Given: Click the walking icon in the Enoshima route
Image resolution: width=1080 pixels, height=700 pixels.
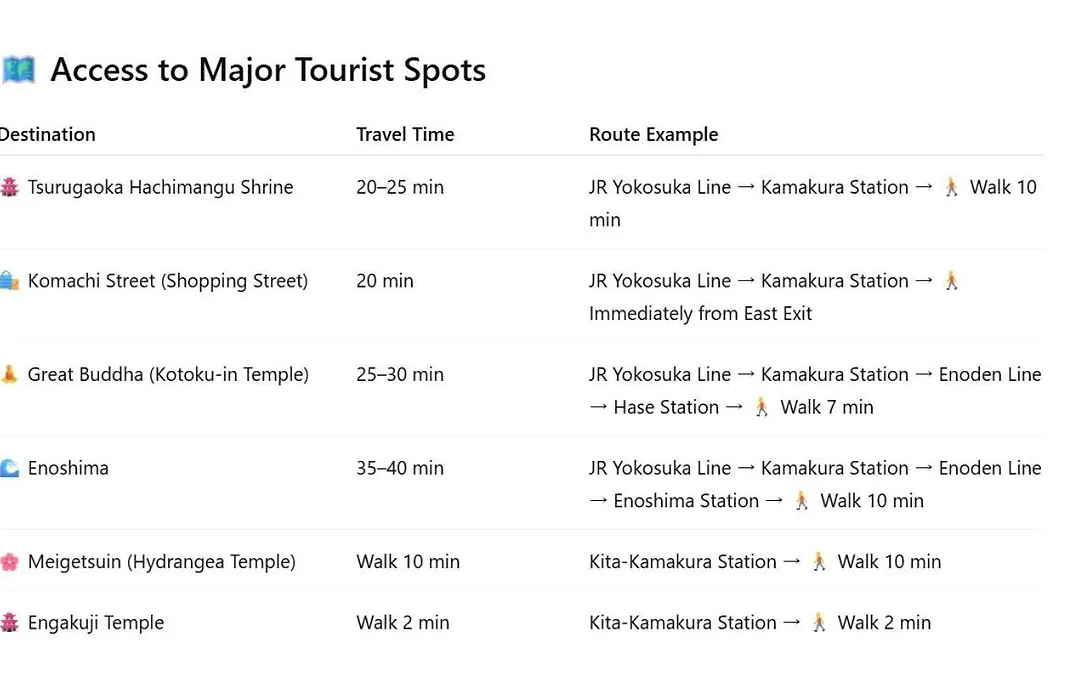Looking at the screenshot, I should click(x=802, y=501).
